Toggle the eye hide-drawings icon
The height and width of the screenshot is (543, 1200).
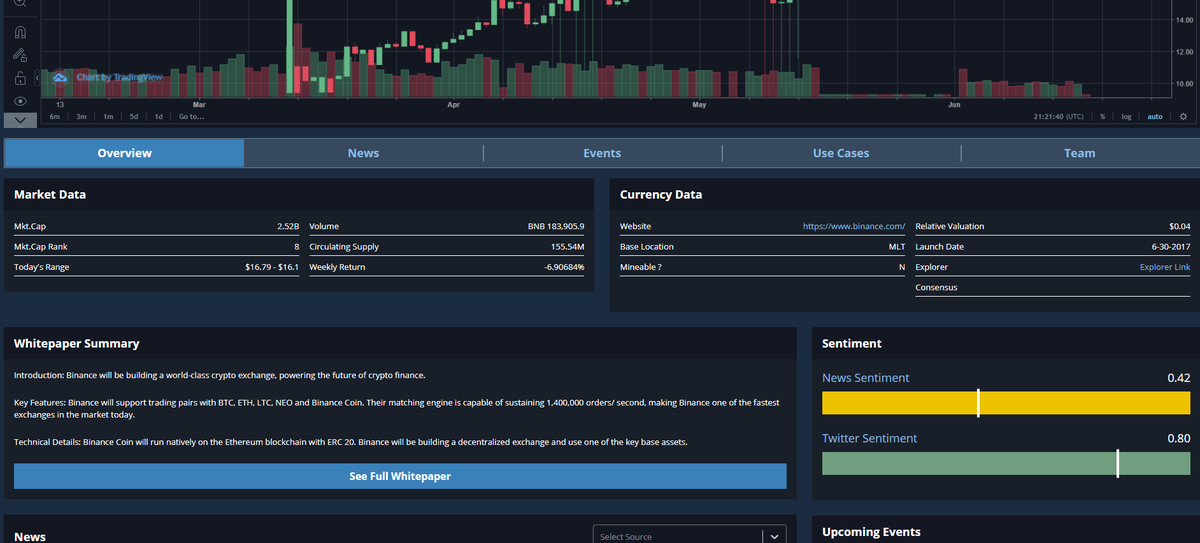(20, 101)
